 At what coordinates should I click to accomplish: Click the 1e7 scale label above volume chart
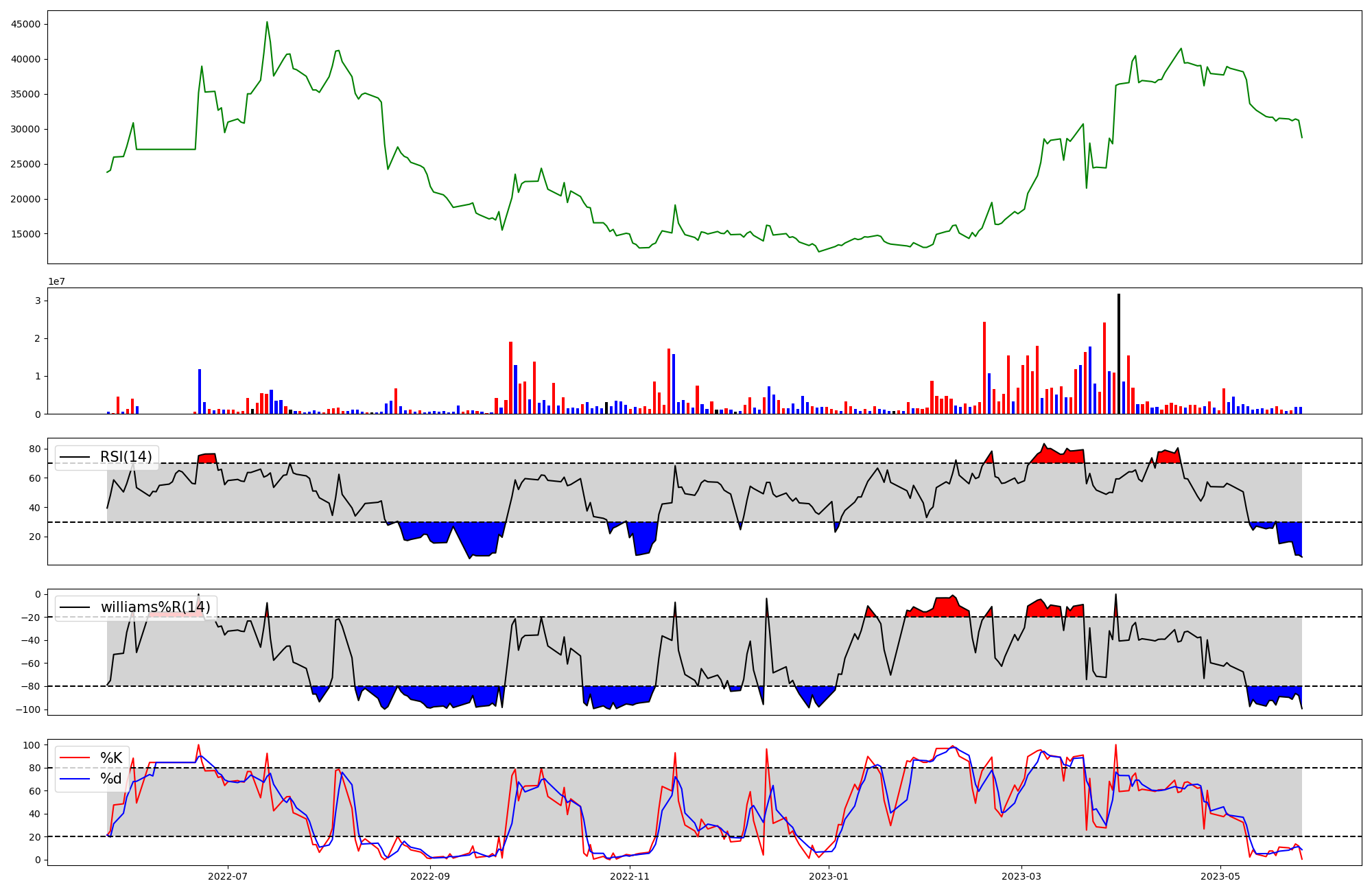(x=56, y=282)
